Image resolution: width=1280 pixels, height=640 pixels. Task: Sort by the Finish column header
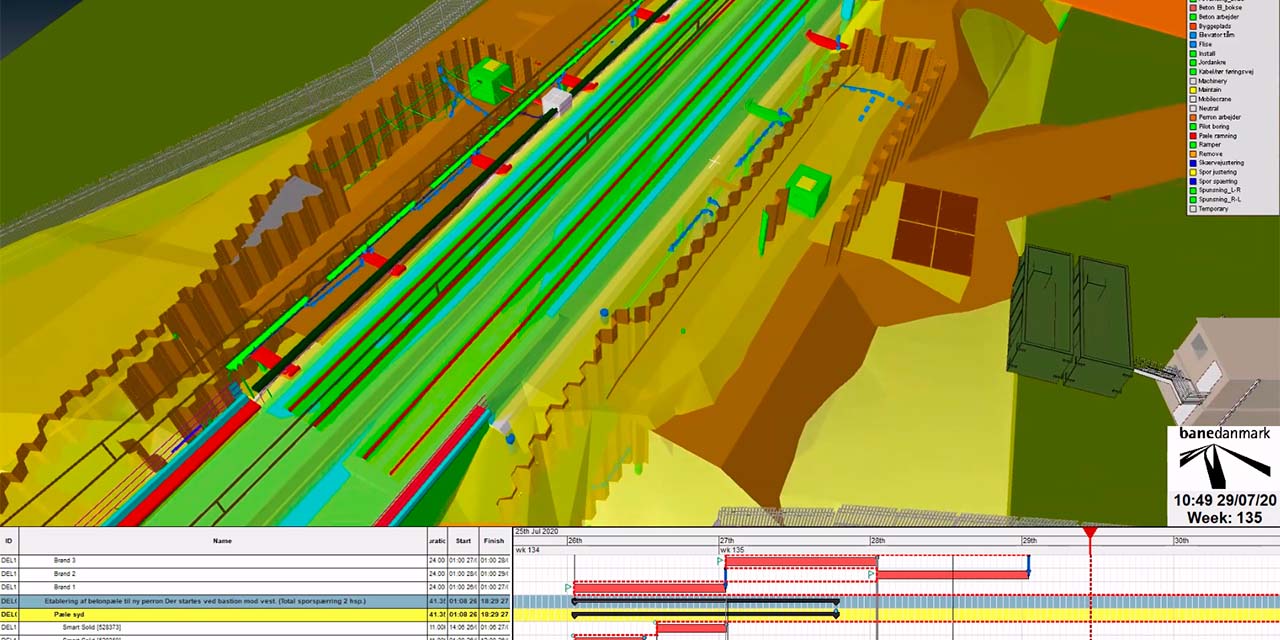[x=494, y=541]
